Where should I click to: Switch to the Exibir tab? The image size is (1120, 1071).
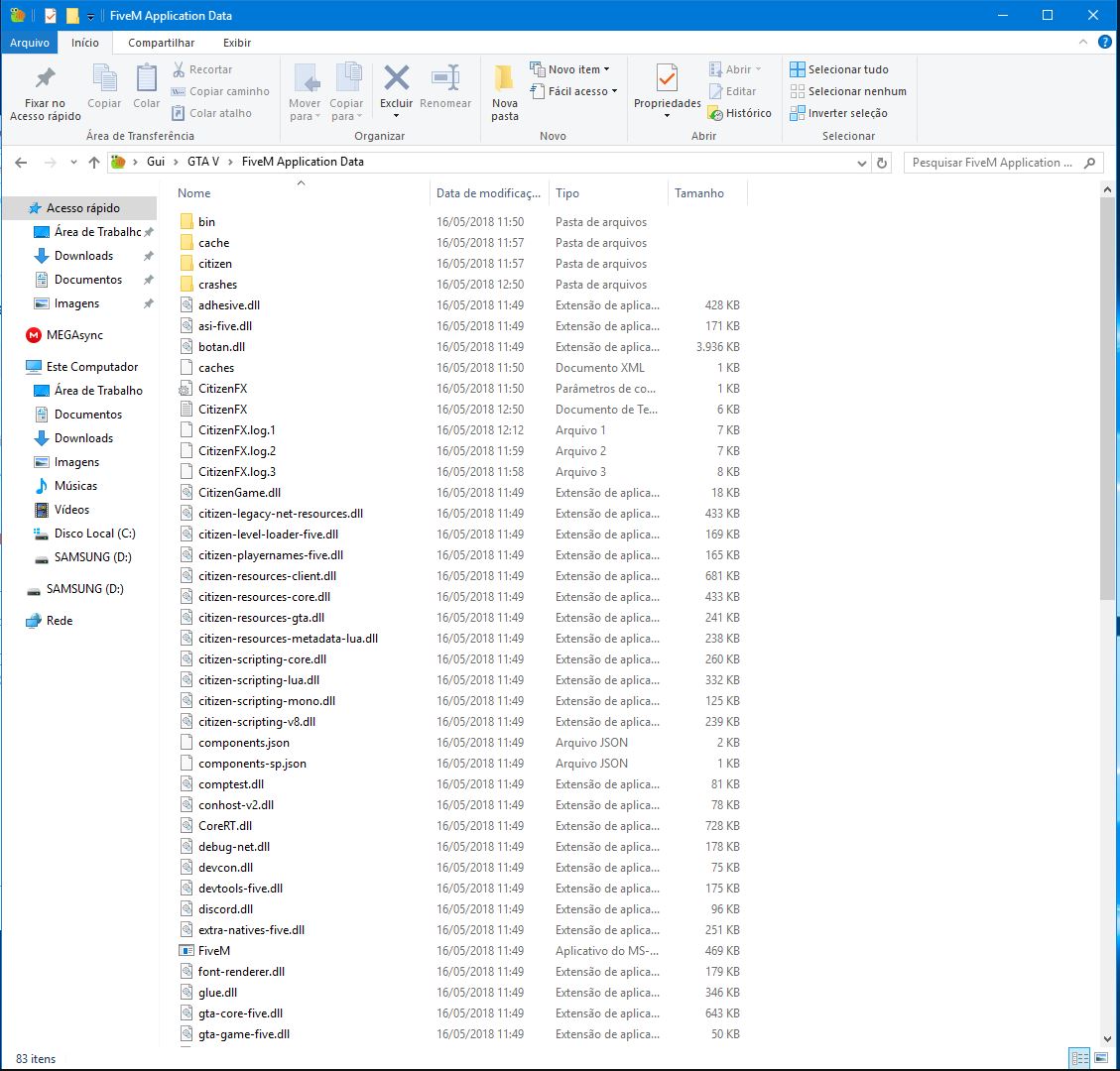tap(236, 42)
